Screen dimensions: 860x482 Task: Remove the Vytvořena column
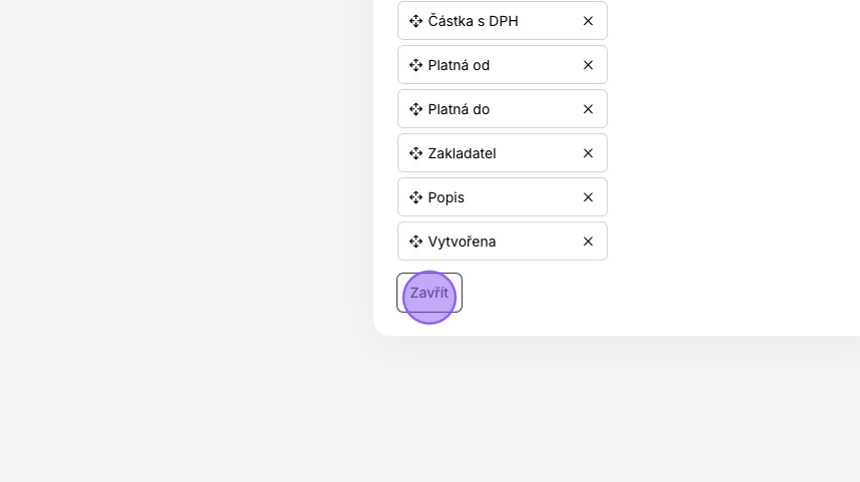coord(588,242)
